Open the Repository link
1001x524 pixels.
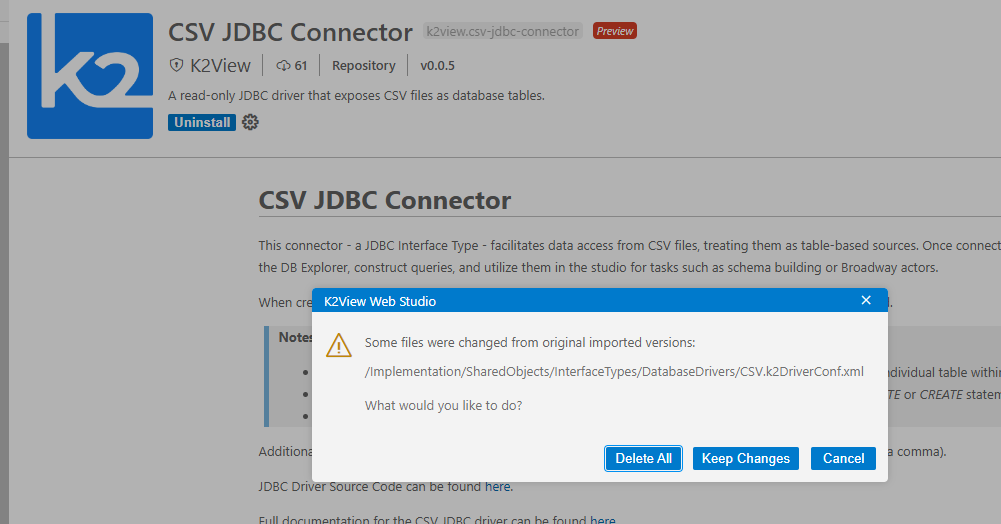[x=364, y=66]
